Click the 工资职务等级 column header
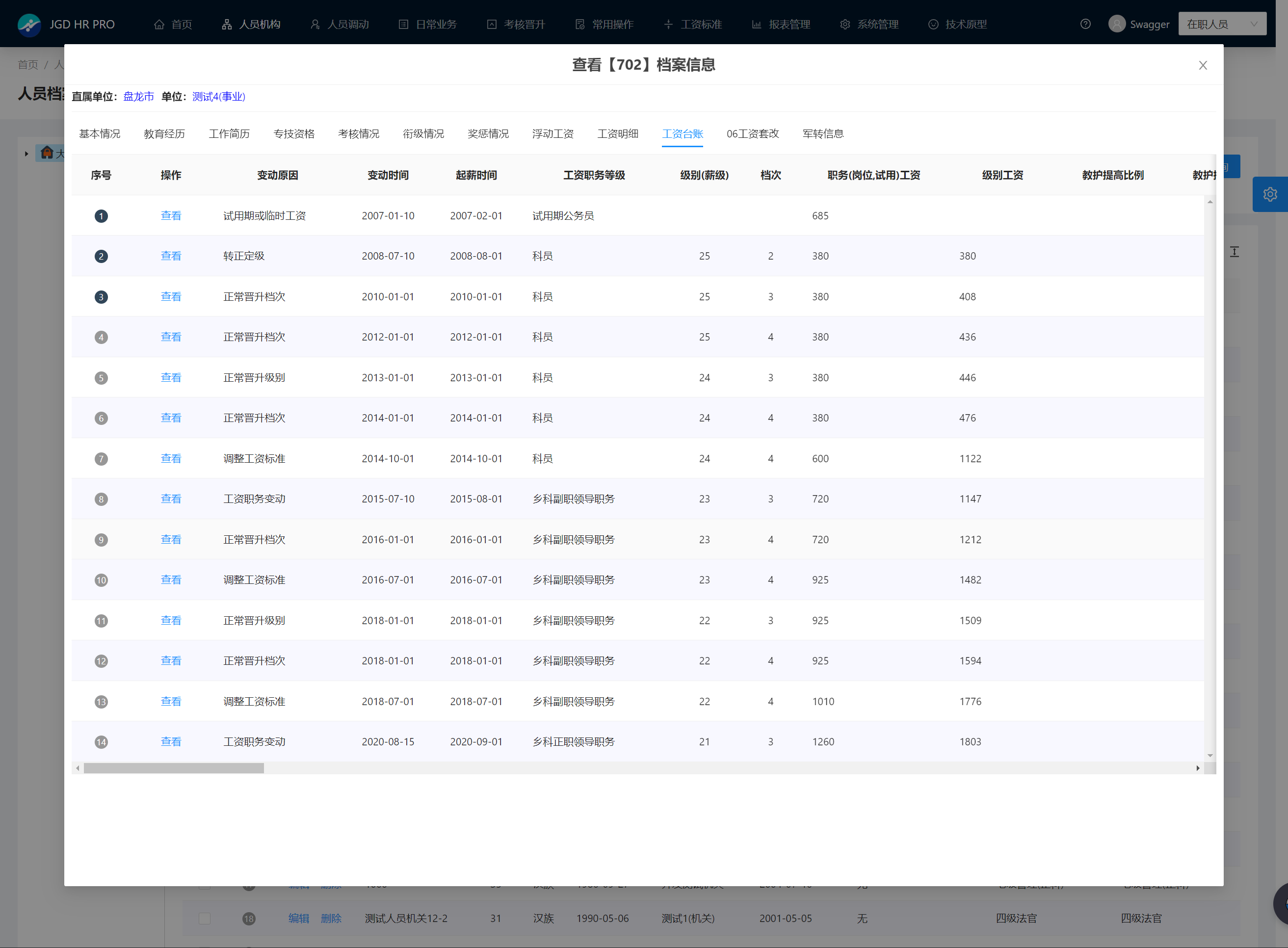The width and height of the screenshot is (1288, 948). pyautogui.click(x=594, y=175)
